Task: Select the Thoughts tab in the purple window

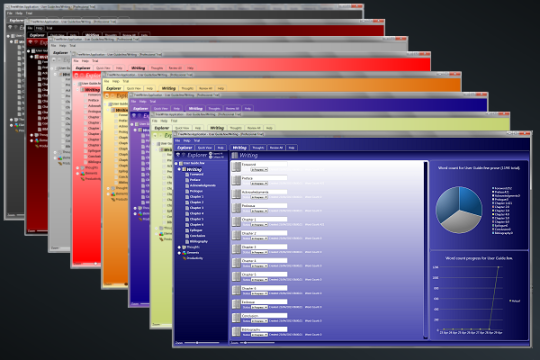Action: 214,109
